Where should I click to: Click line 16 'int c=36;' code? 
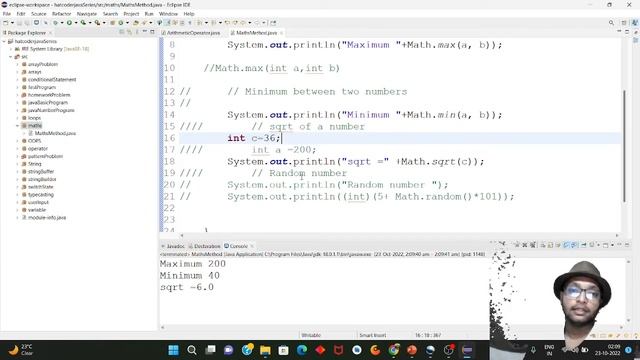click(x=254, y=138)
